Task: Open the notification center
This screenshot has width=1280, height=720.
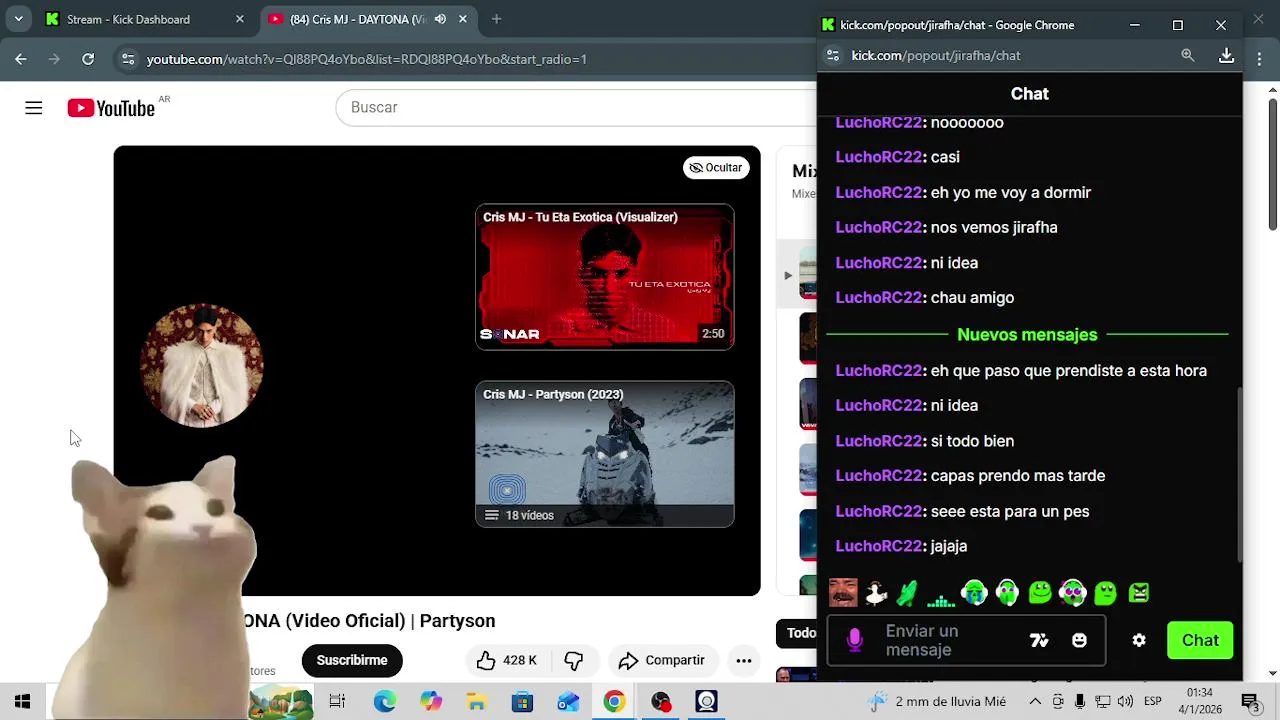Action: pos(1250,702)
